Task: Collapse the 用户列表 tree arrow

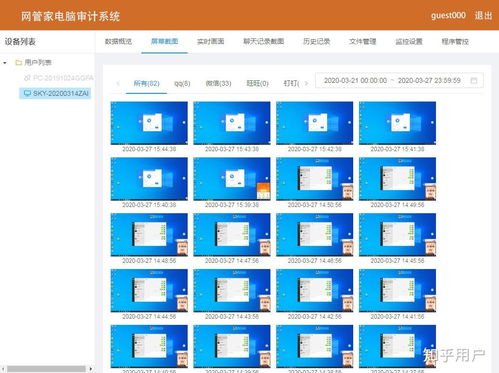Action: [5, 63]
